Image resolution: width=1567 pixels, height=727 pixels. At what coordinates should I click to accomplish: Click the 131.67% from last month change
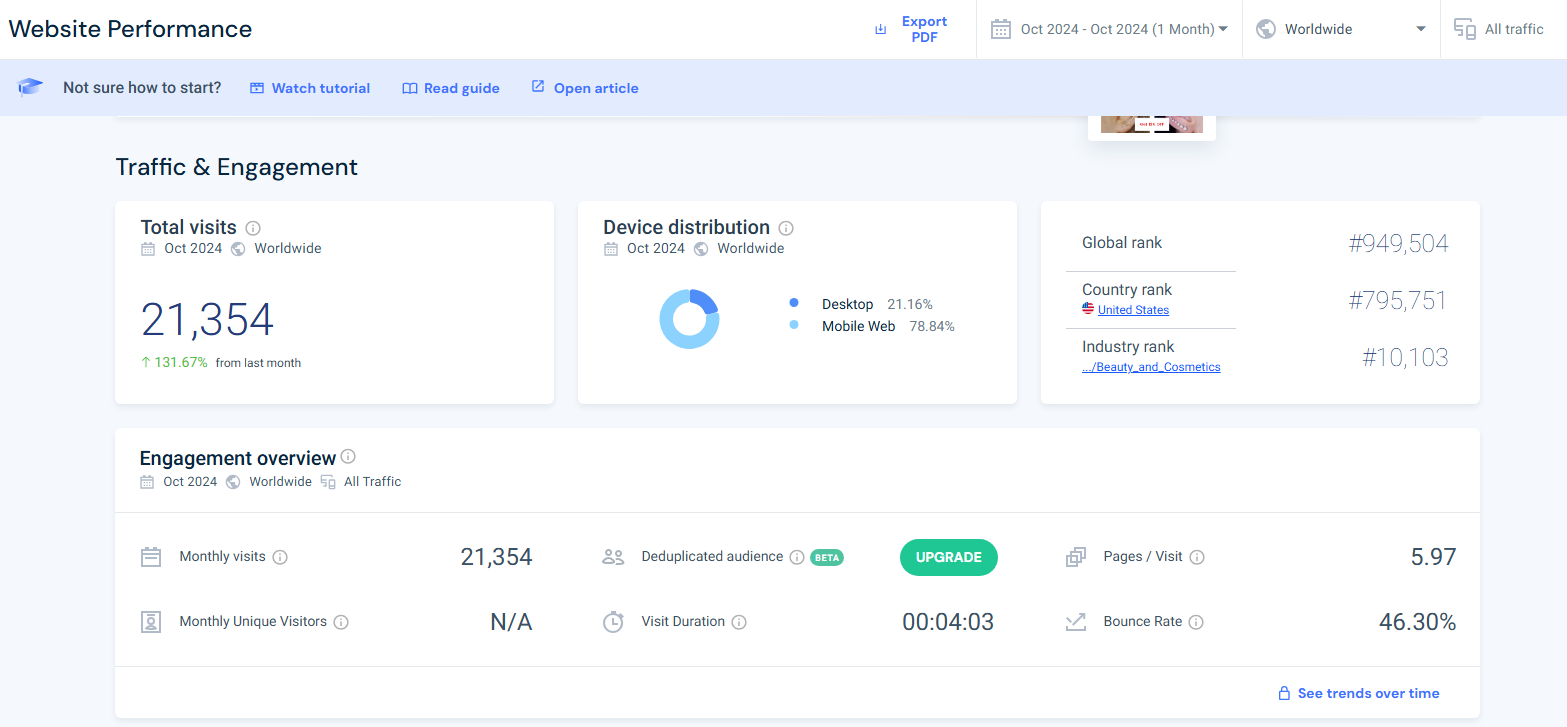221,363
